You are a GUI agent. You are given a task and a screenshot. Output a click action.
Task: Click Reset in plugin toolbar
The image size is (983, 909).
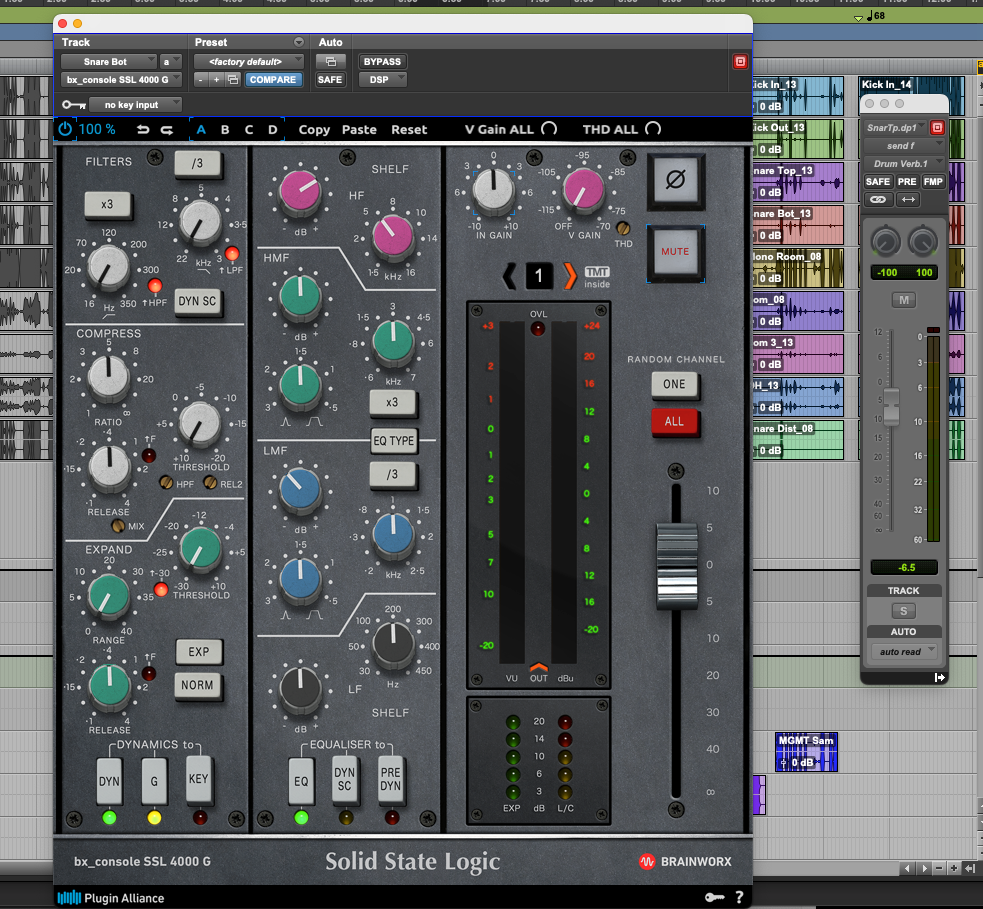point(409,130)
